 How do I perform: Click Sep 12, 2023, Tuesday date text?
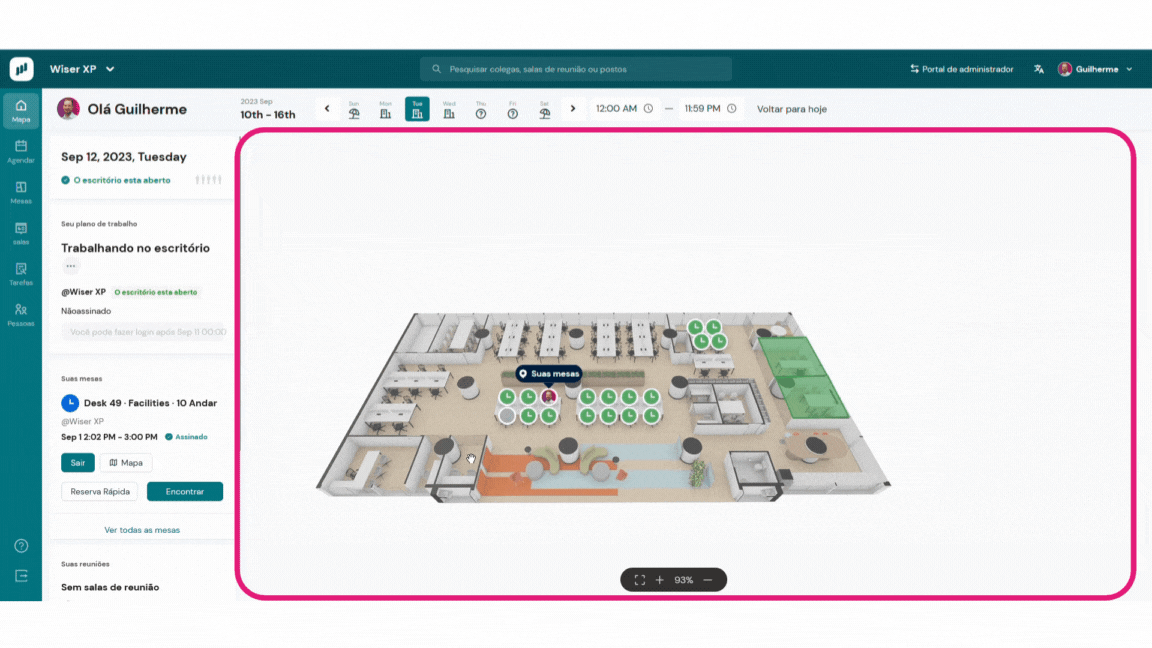(x=123, y=156)
